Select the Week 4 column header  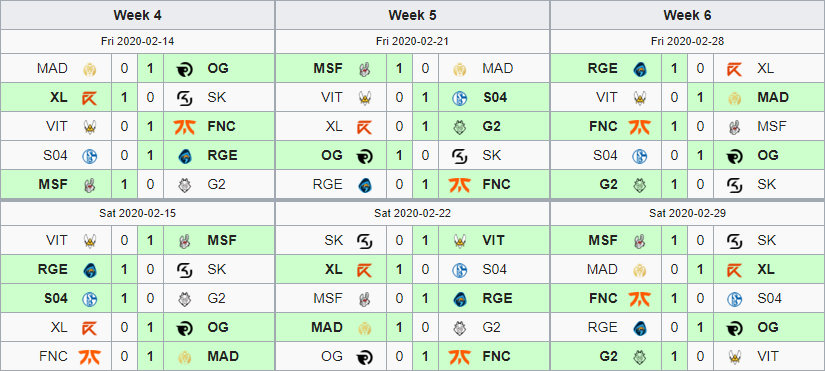tap(137, 15)
